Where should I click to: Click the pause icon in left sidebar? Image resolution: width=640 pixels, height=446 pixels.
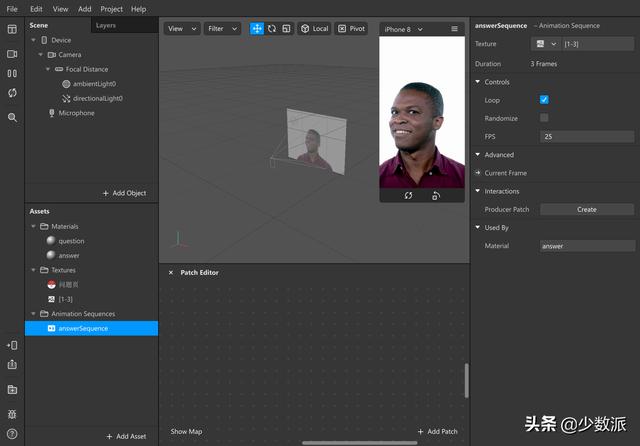click(12, 73)
